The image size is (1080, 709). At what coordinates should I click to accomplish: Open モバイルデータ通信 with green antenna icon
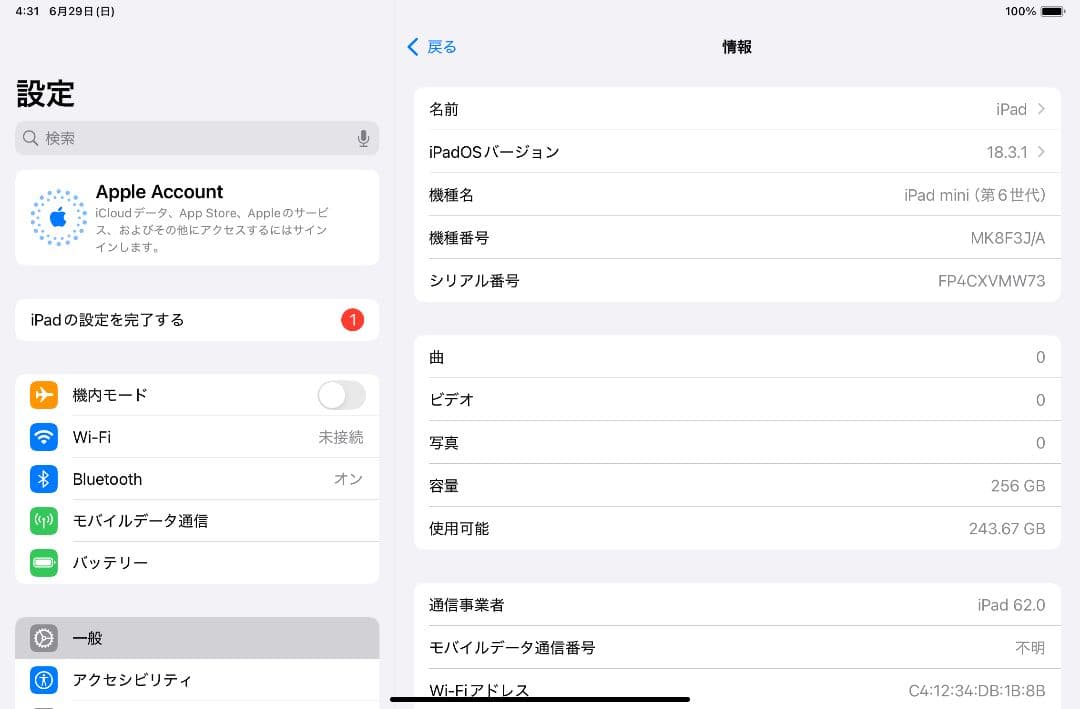click(x=43, y=521)
